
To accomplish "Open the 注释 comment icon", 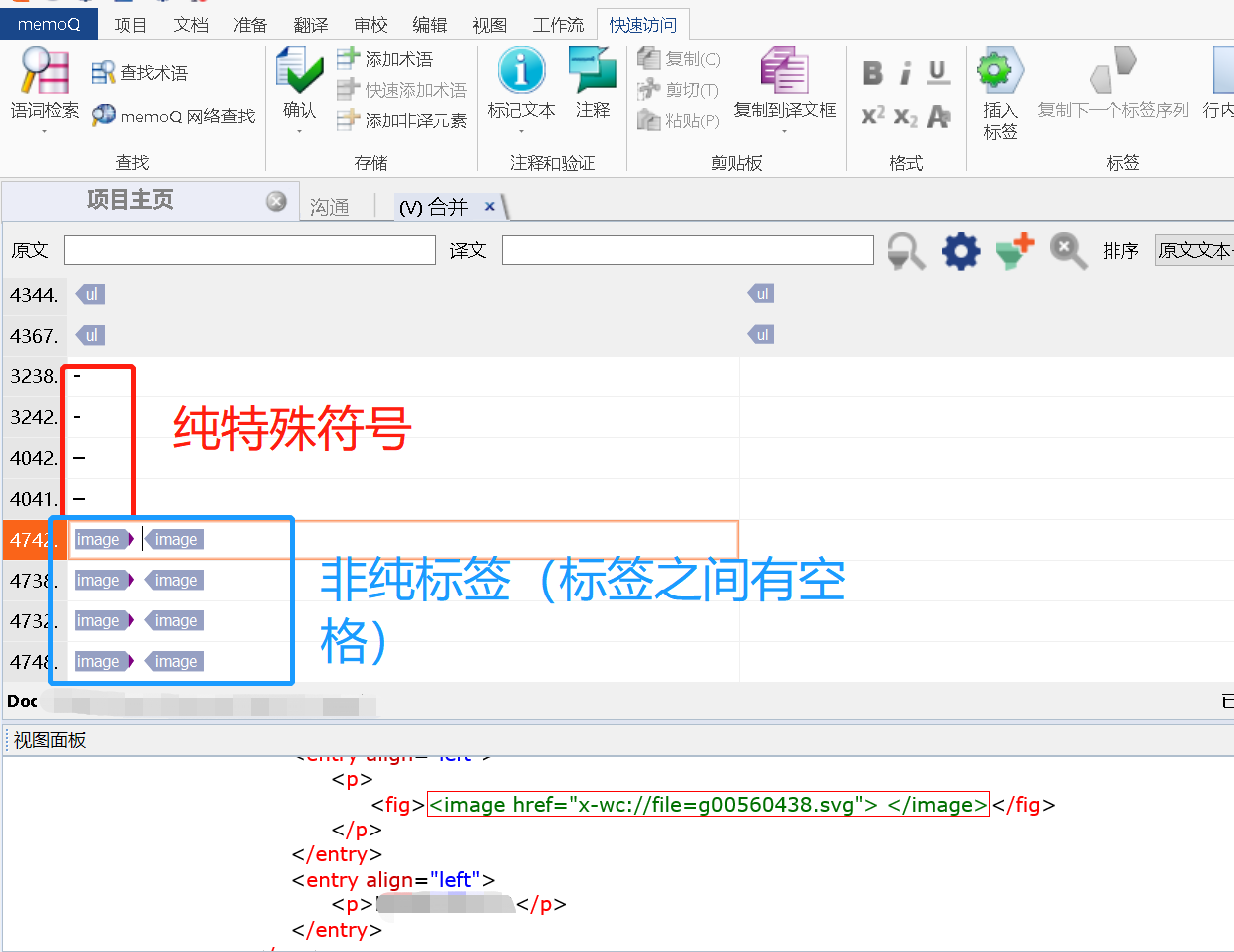I will click(x=593, y=70).
